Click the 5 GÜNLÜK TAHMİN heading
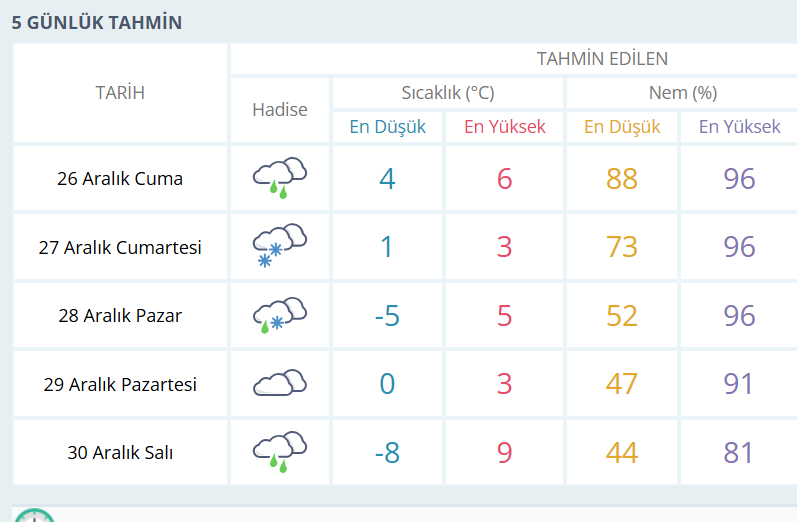 (97, 22)
